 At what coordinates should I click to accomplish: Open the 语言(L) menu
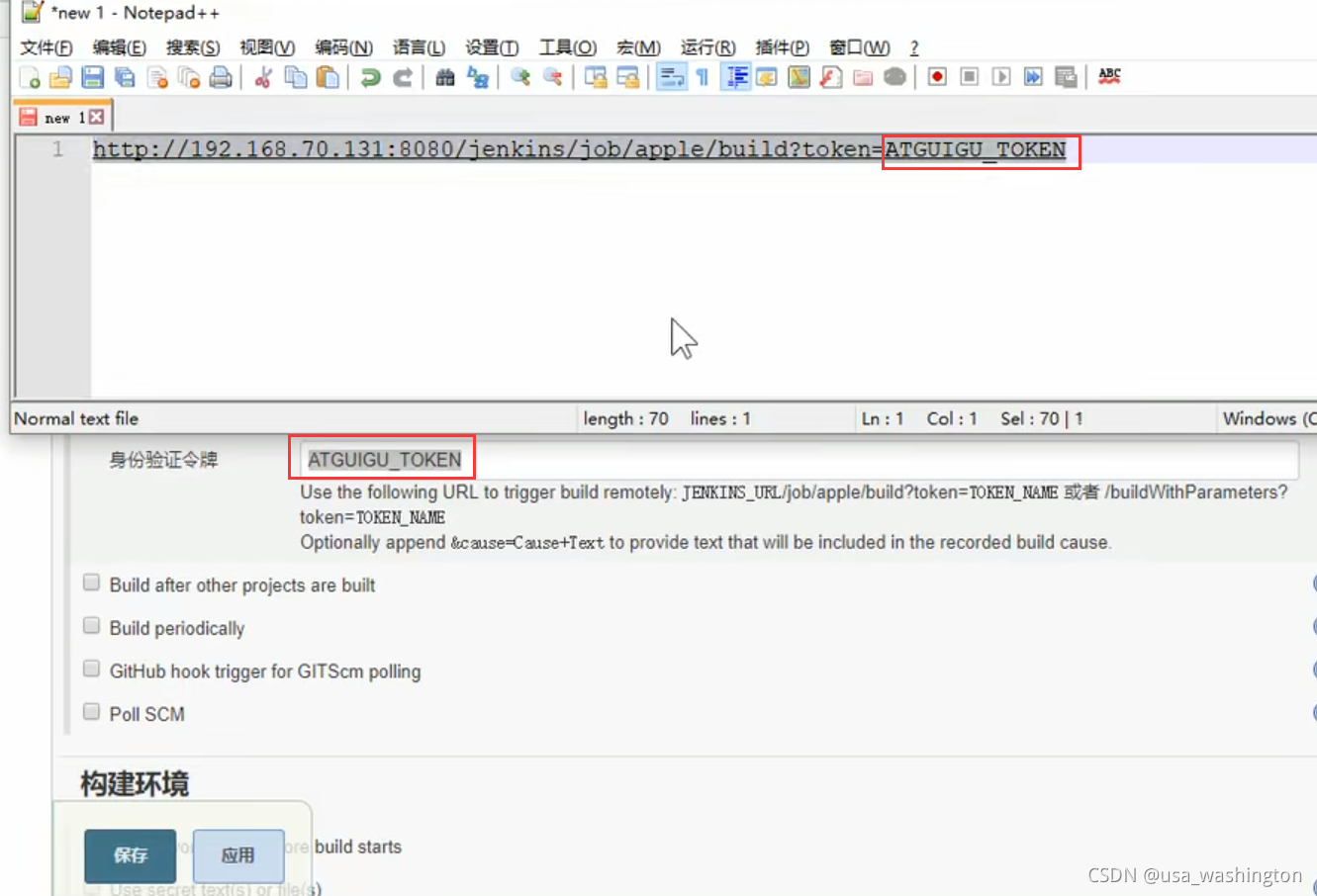(x=419, y=47)
